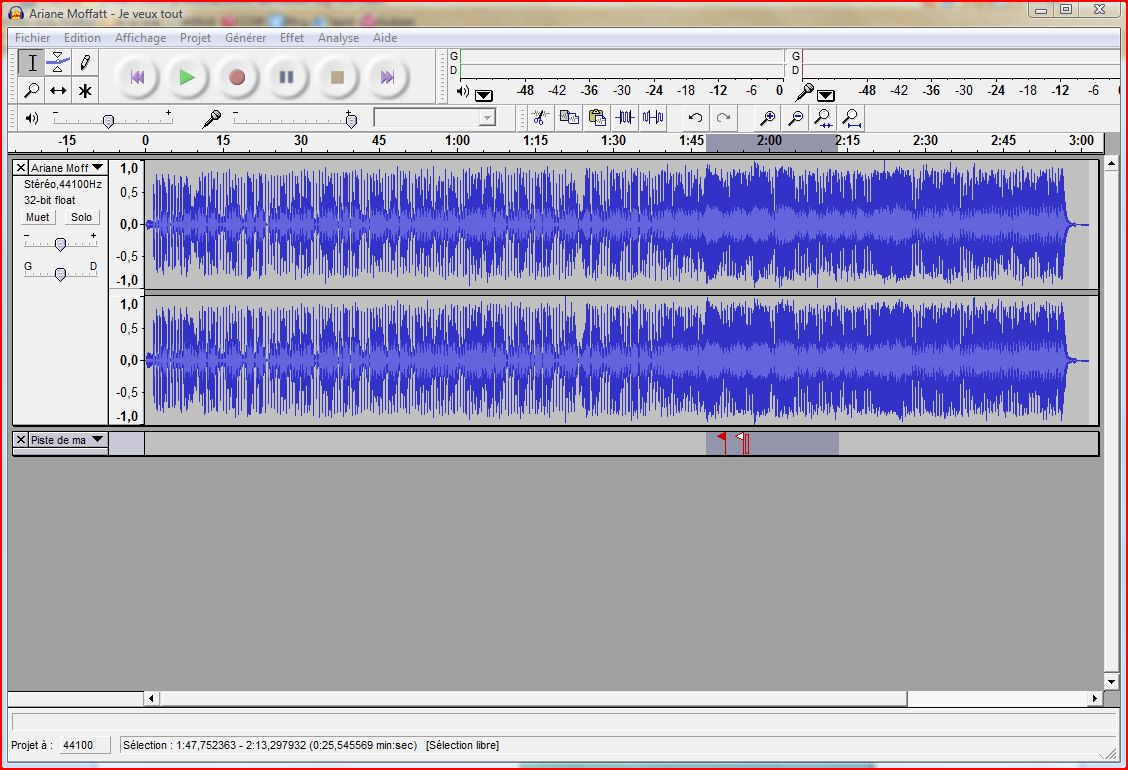1128x770 pixels.
Task: Select the Time Shift tool
Action: [x=58, y=90]
